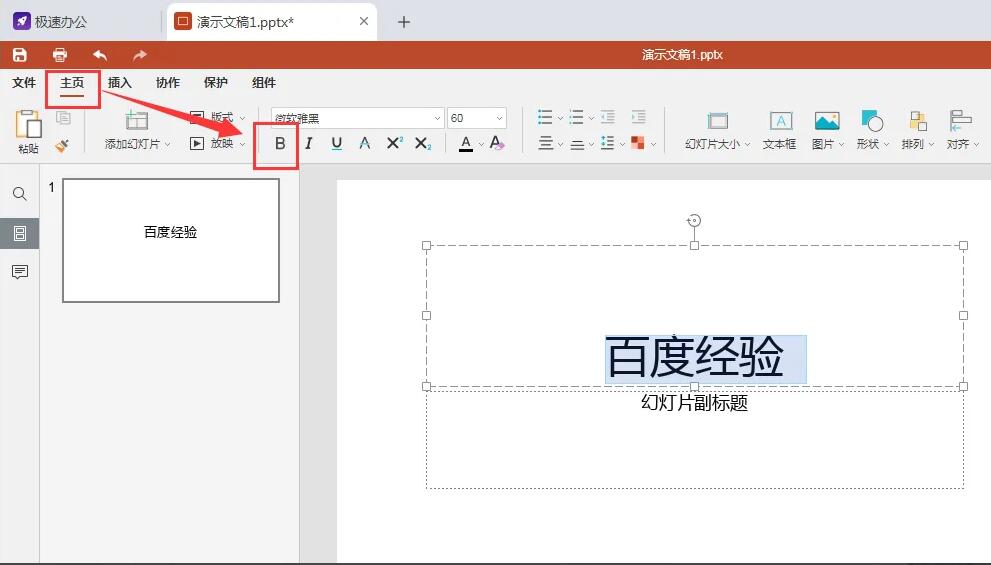
Task: Open the 文件 menu
Action: [24, 83]
